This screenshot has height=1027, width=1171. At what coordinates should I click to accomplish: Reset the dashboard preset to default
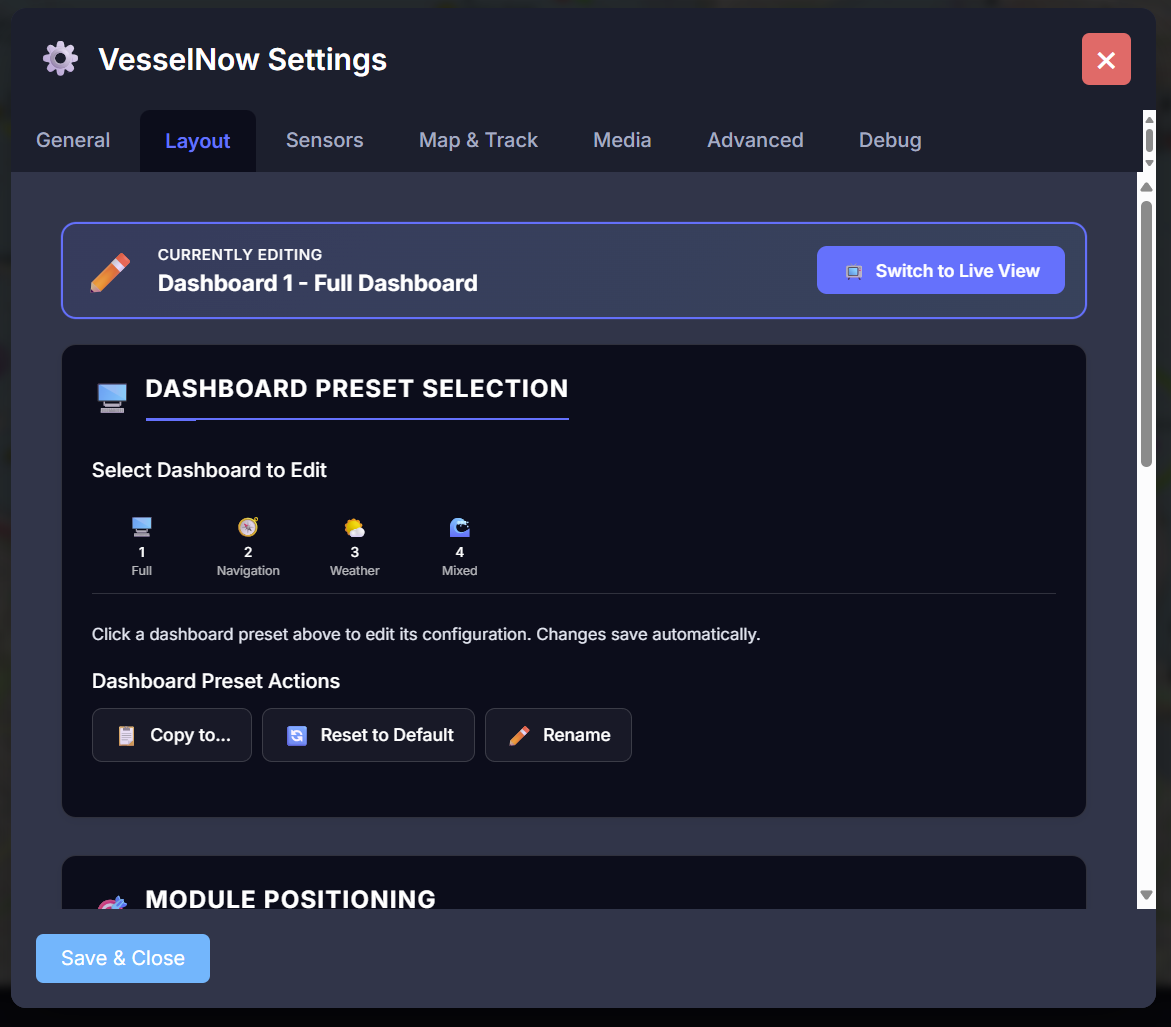pyautogui.click(x=368, y=735)
